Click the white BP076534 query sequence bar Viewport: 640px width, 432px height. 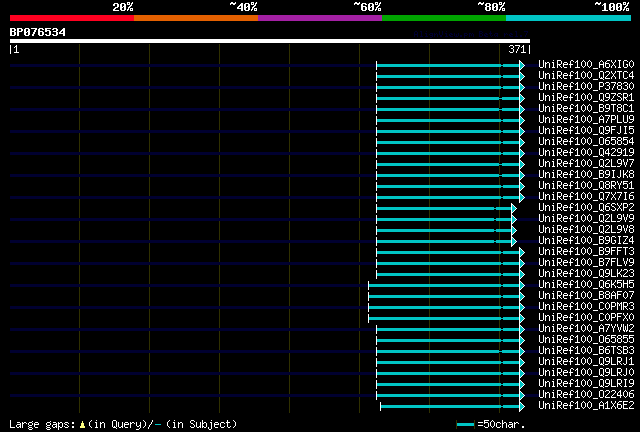tap(270, 41)
